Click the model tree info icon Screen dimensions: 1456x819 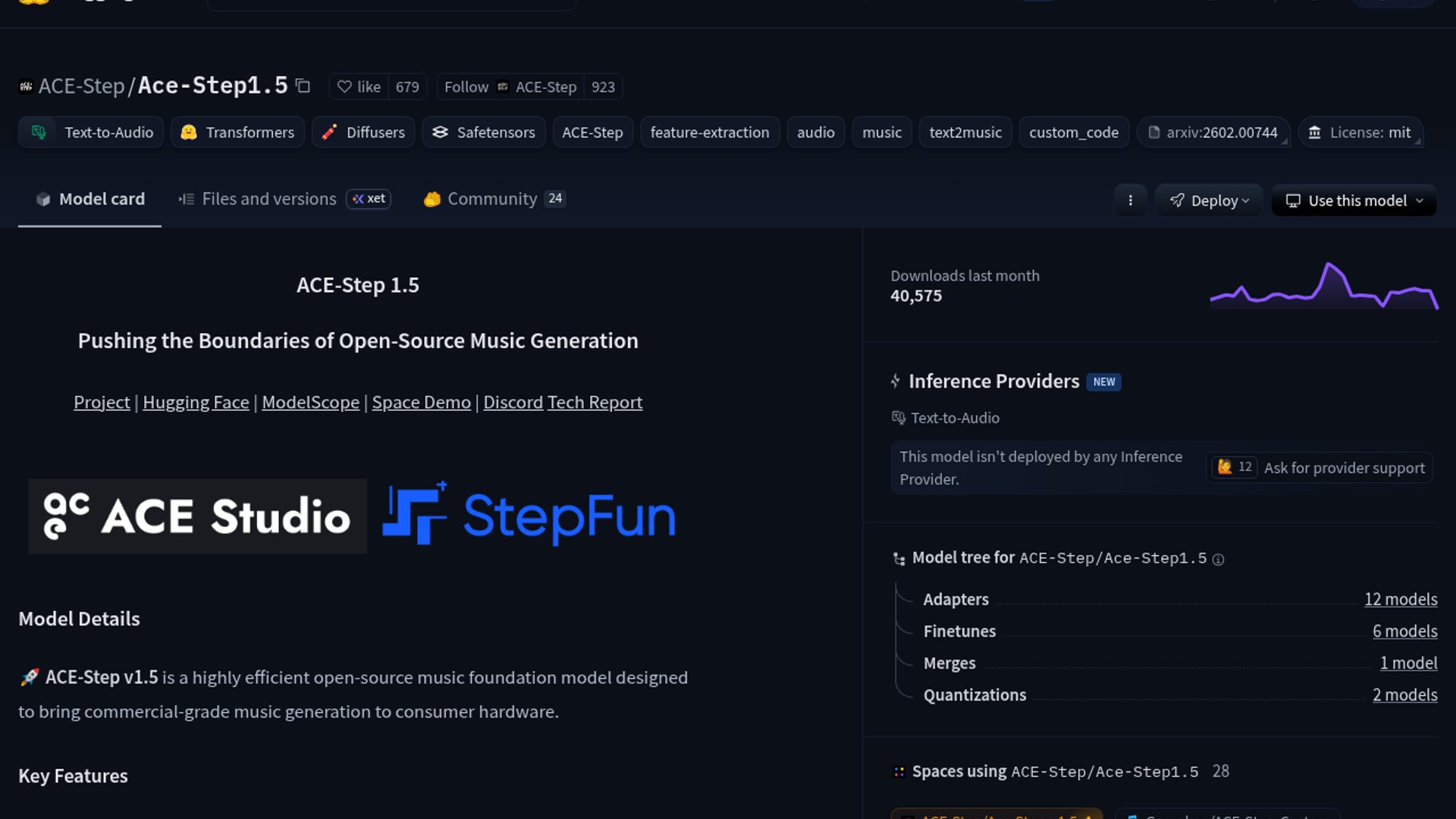pyautogui.click(x=1218, y=560)
